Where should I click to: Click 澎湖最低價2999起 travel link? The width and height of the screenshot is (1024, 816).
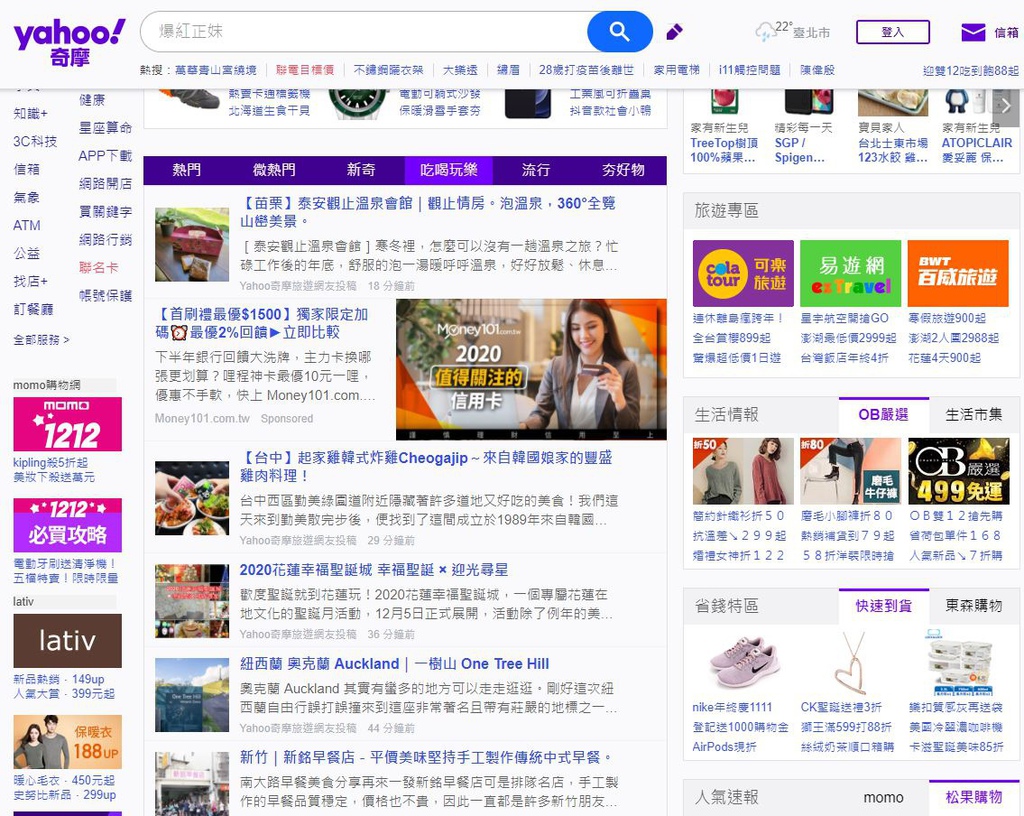click(x=848, y=338)
